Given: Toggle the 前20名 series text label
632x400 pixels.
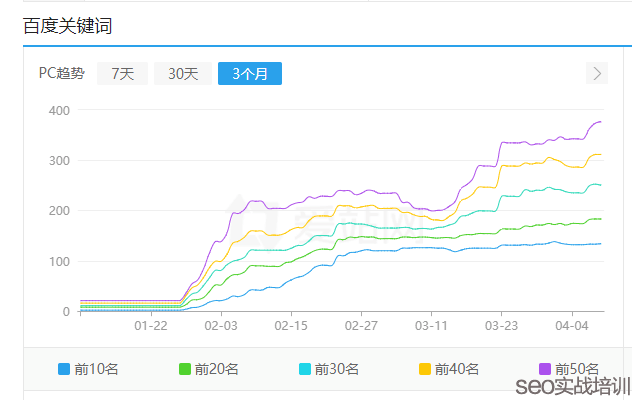Looking at the screenshot, I should (x=218, y=369).
